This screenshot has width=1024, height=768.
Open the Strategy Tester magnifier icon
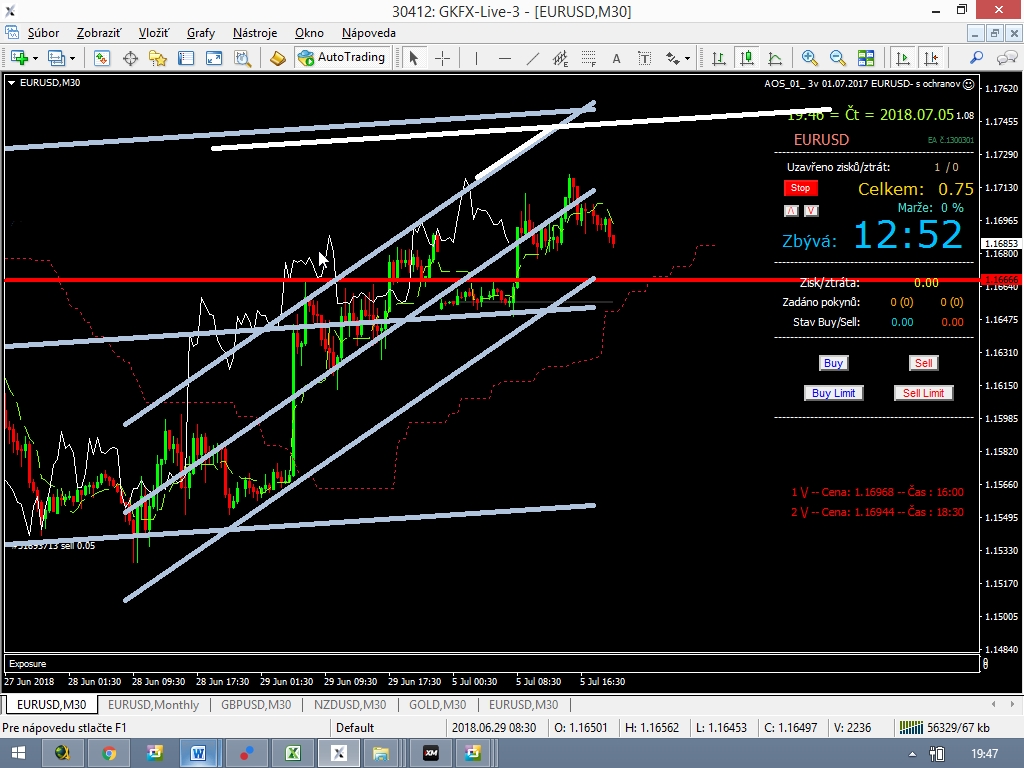click(x=242, y=58)
